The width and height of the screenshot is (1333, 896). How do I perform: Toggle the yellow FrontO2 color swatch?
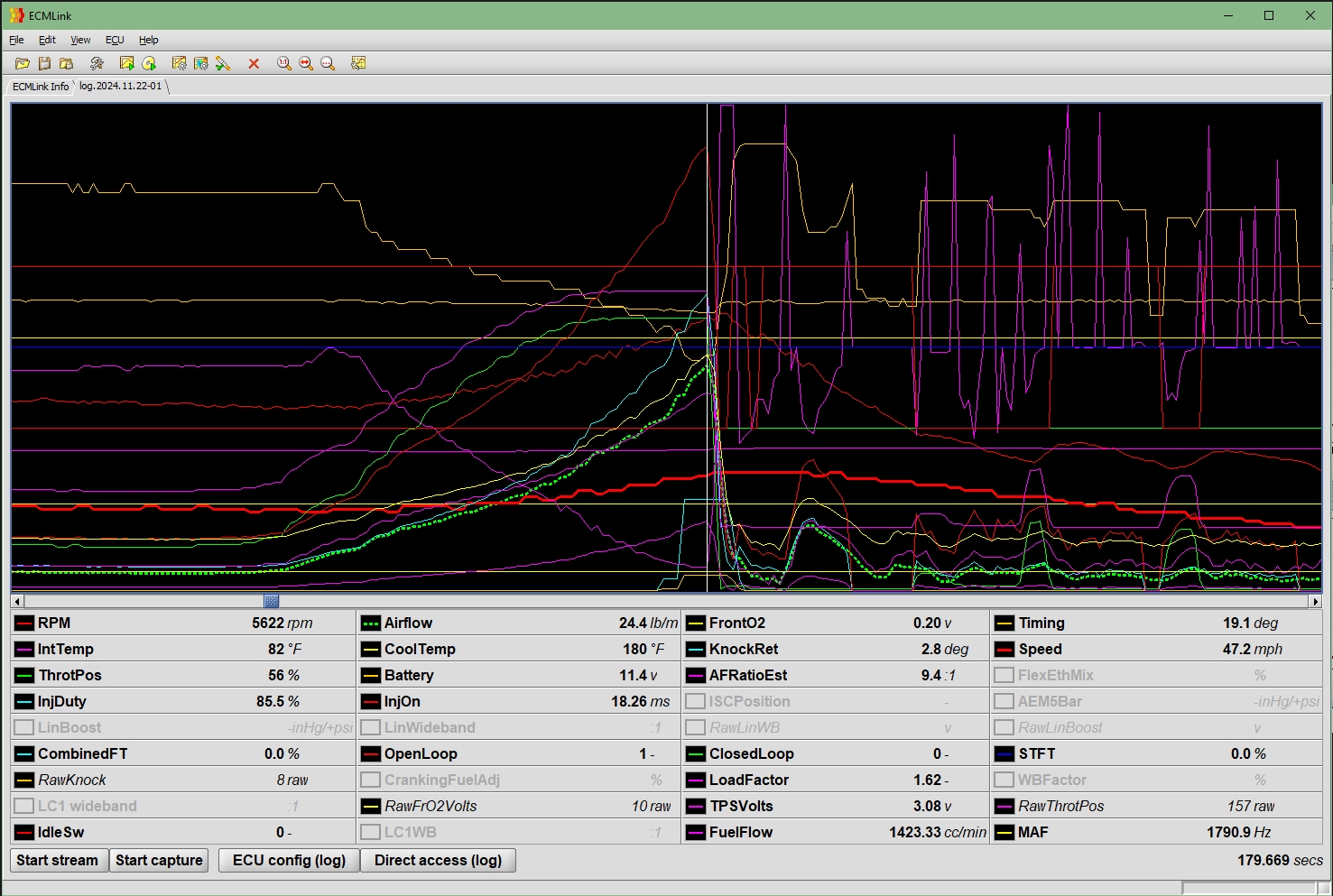click(x=696, y=623)
